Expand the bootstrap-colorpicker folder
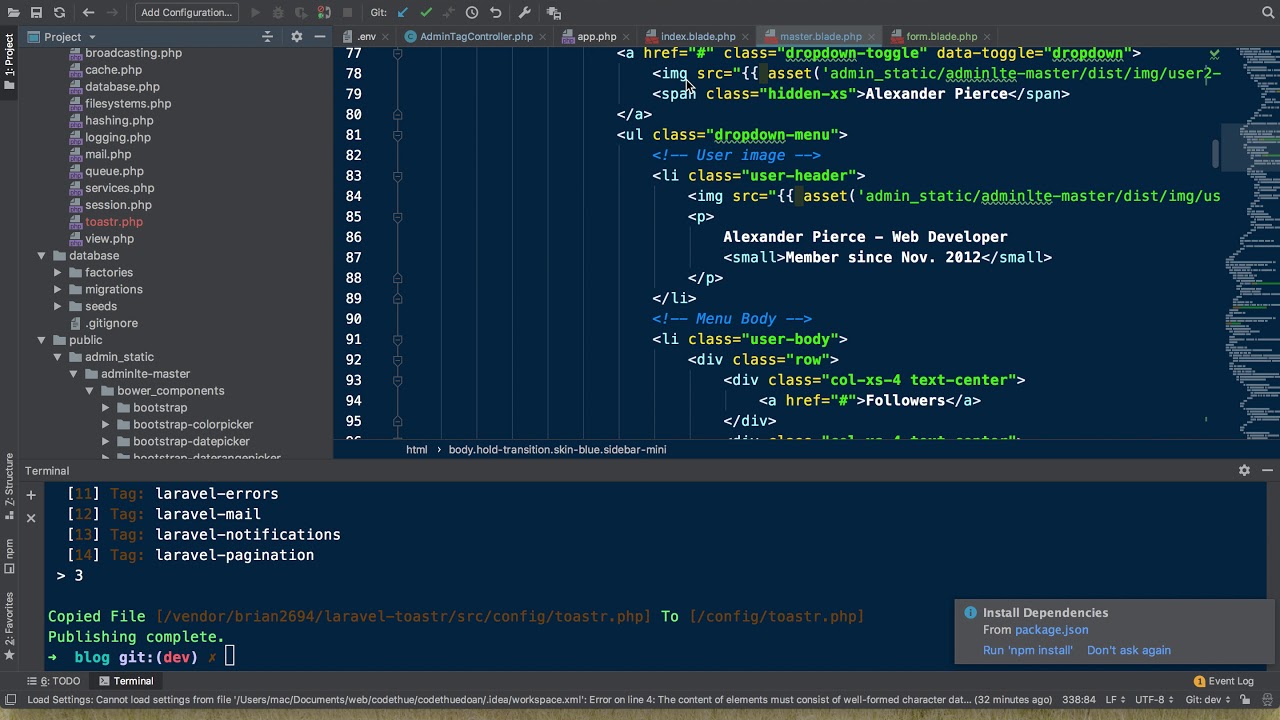Screen dimensions: 1280x720 click(x=106, y=425)
